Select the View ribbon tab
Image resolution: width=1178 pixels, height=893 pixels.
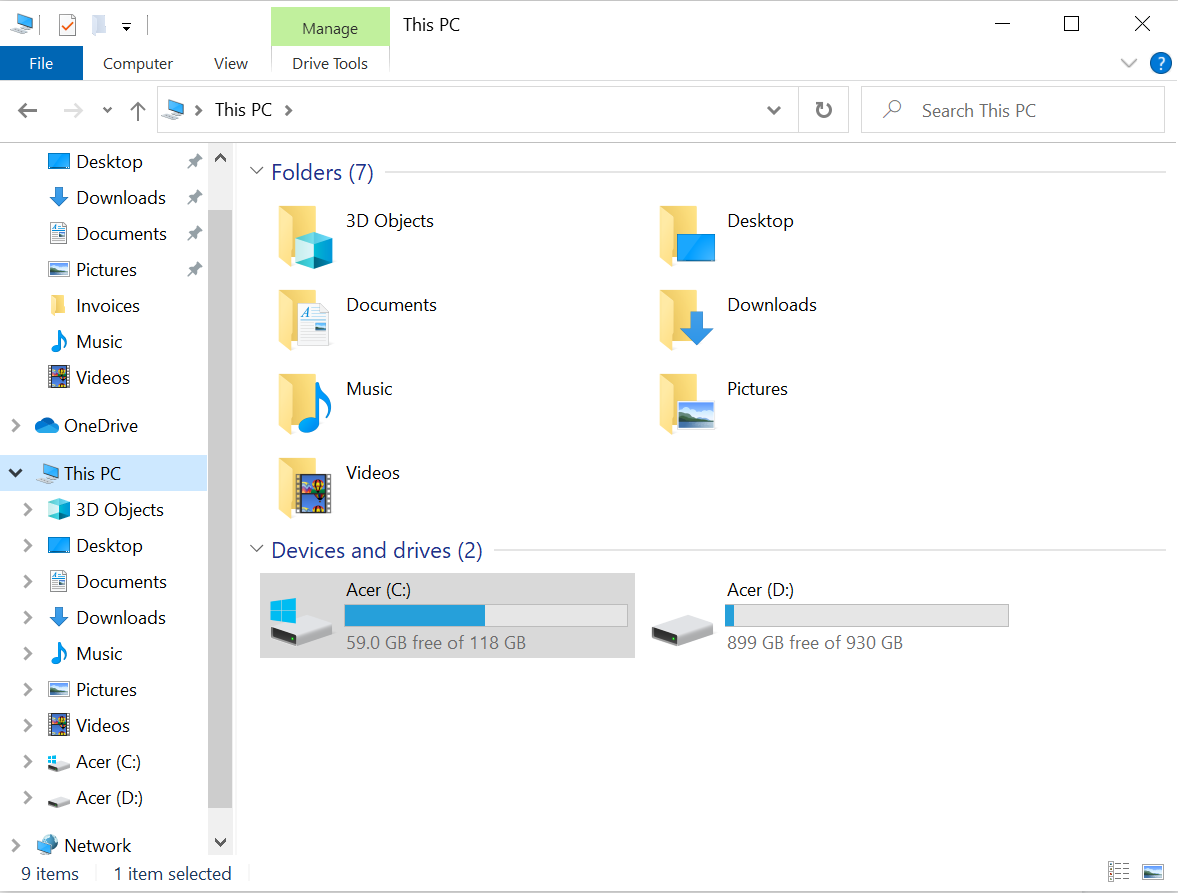tap(230, 62)
